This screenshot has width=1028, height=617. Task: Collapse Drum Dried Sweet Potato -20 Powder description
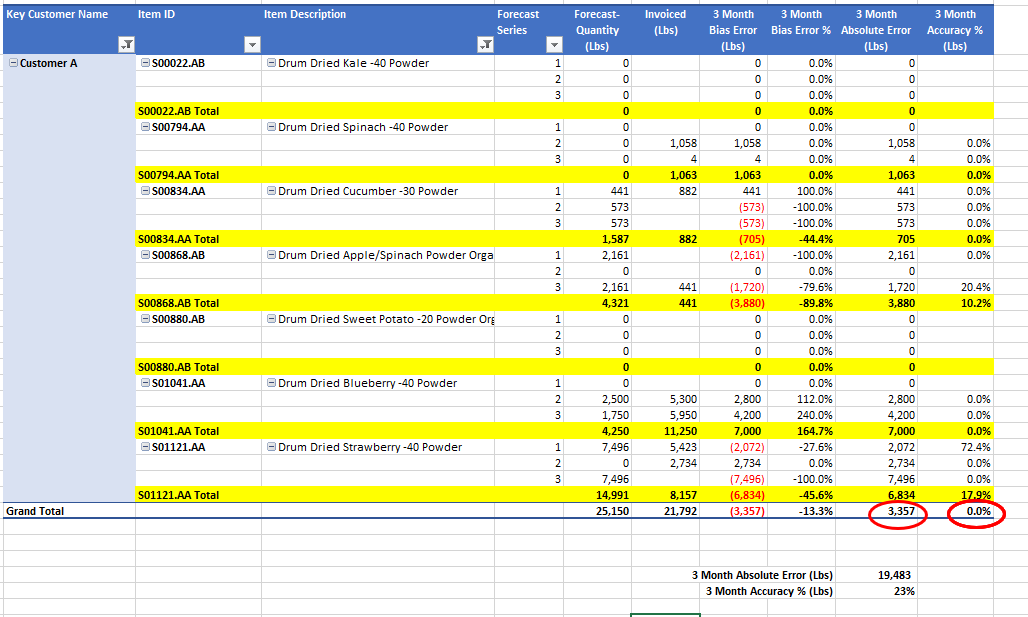pyautogui.click(x=271, y=319)
